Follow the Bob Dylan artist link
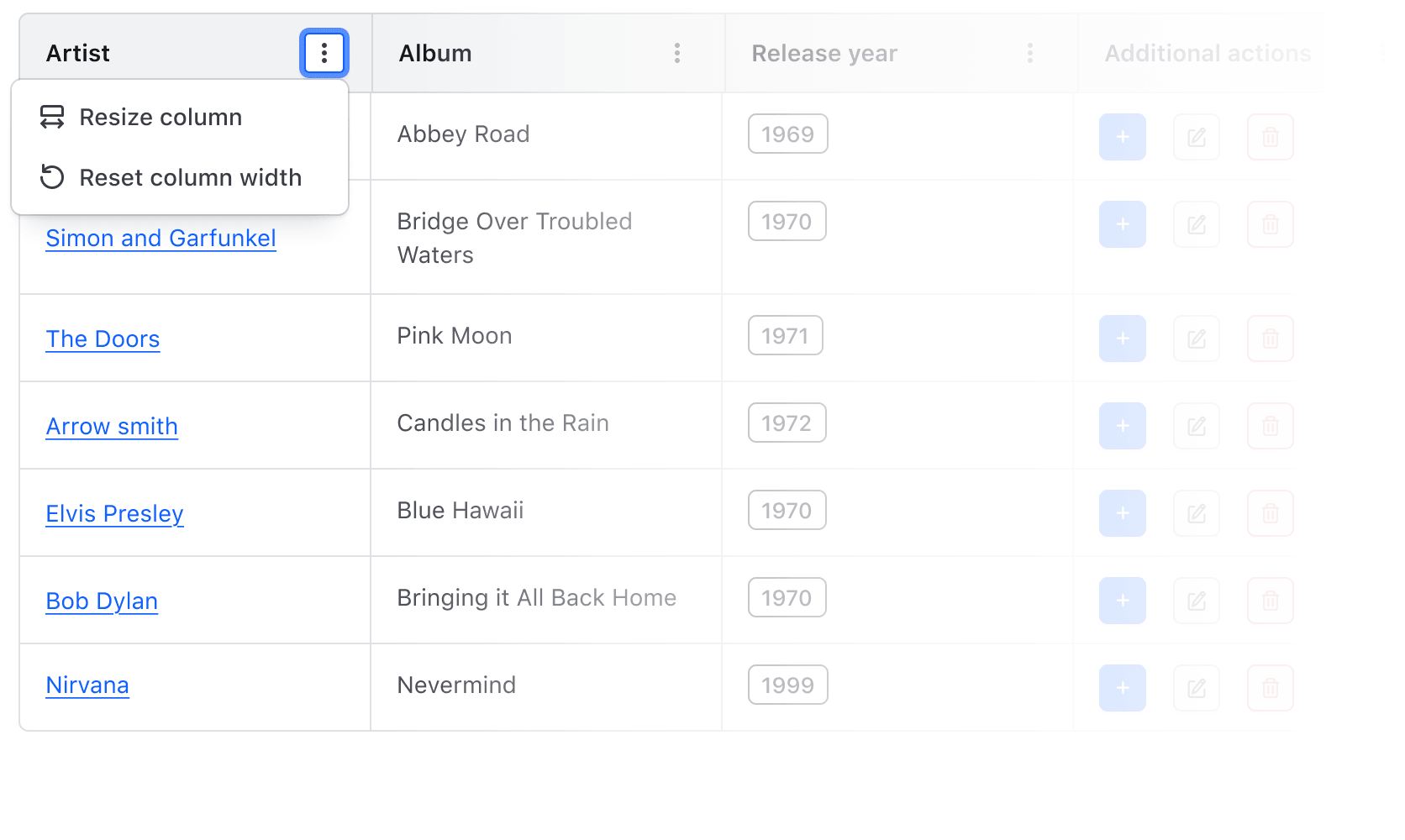 [102, 601]
